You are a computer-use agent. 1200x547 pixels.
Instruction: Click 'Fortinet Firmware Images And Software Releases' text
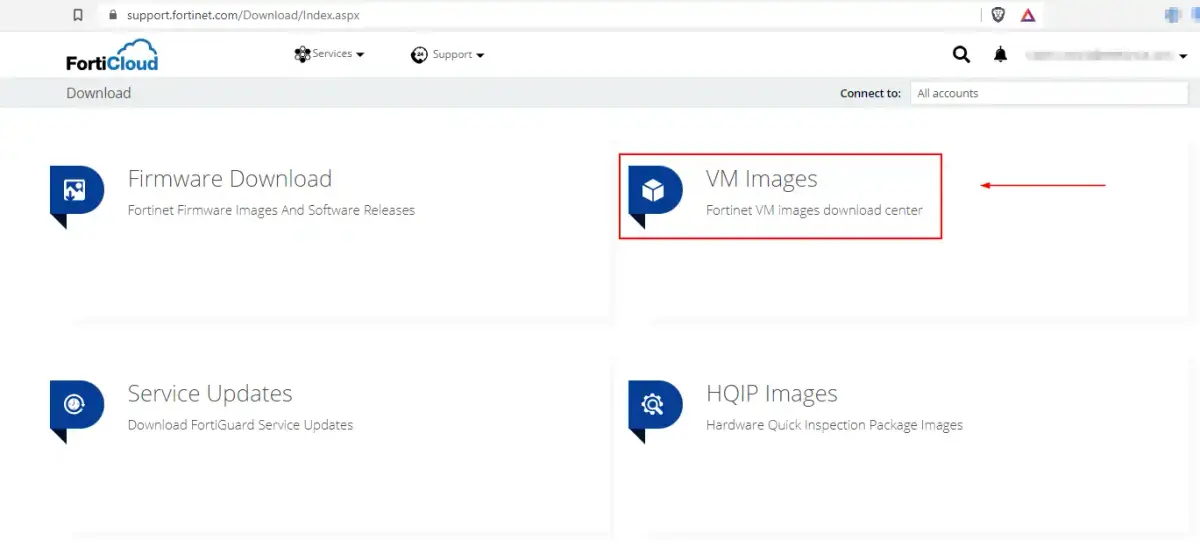tap(271, 210)
